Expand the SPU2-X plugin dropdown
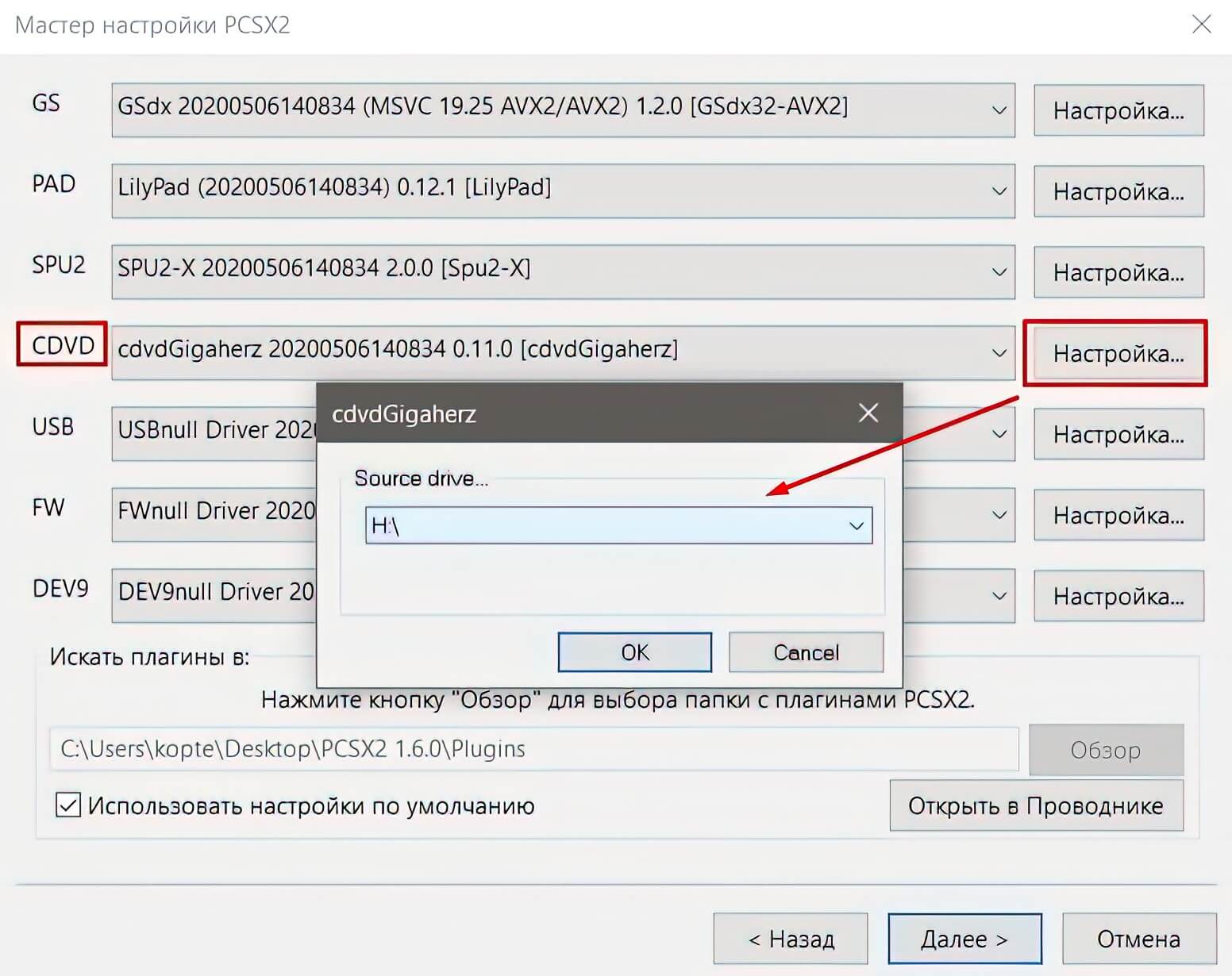The height and width of the screenshot is (976, 1232). click(x=999, y=272)
